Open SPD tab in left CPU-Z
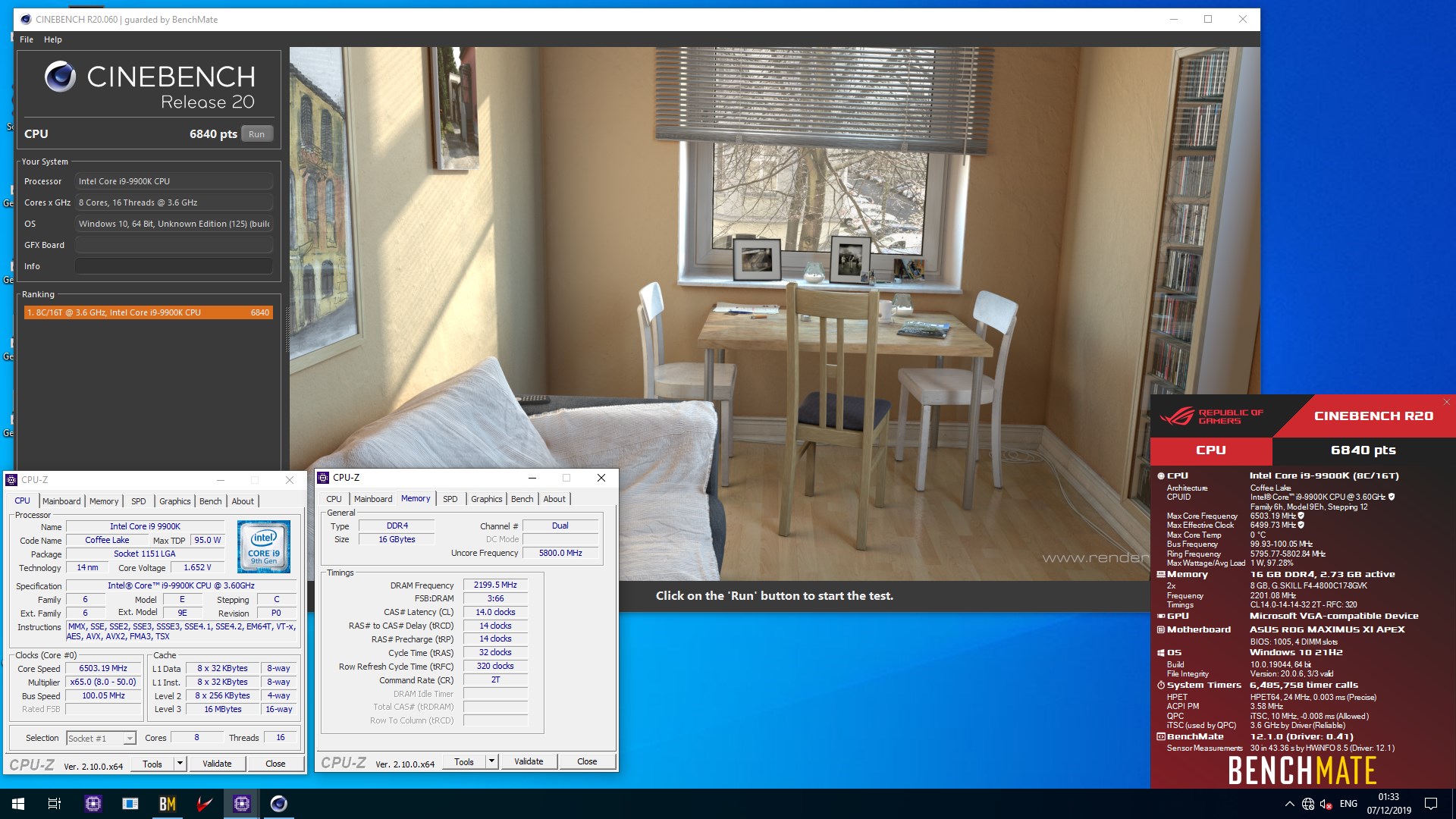 (x=138, y=501)
